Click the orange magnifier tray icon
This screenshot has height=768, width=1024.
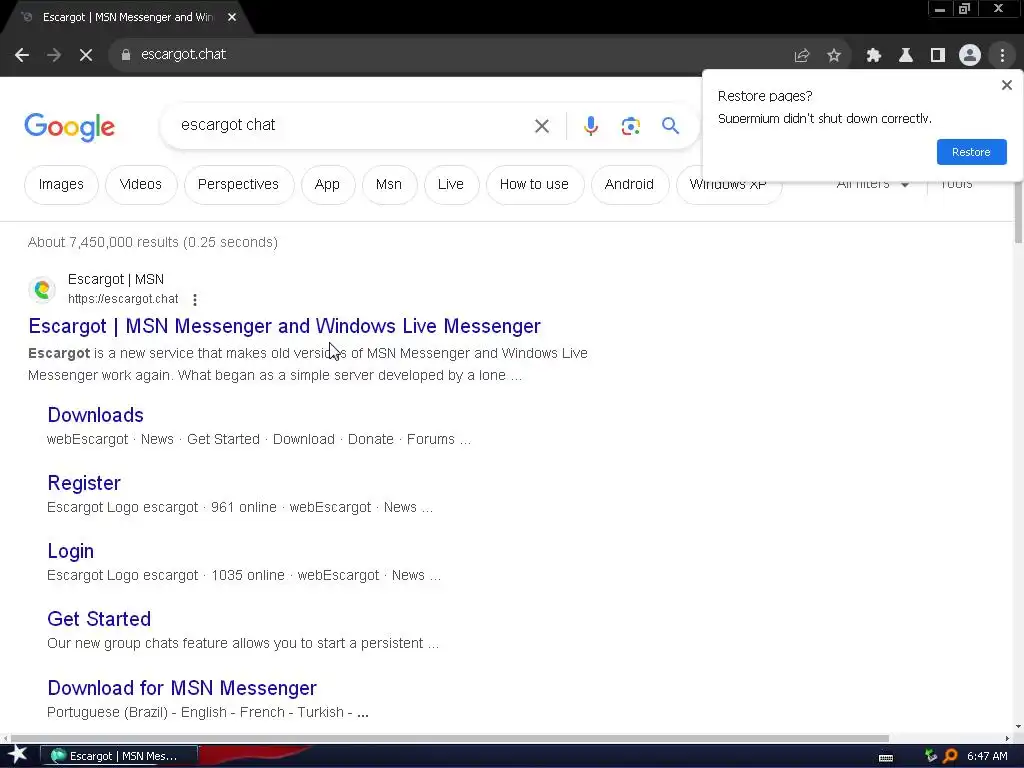click(x=950, y=756)
